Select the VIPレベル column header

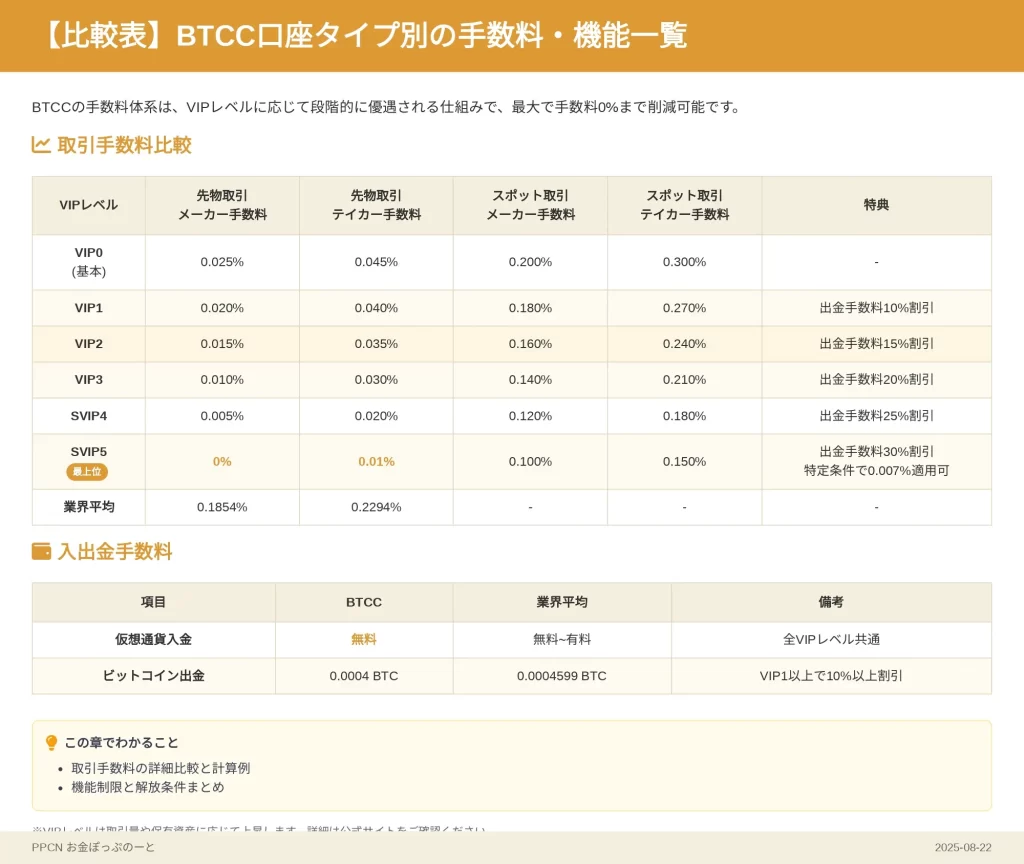point(89,205)
